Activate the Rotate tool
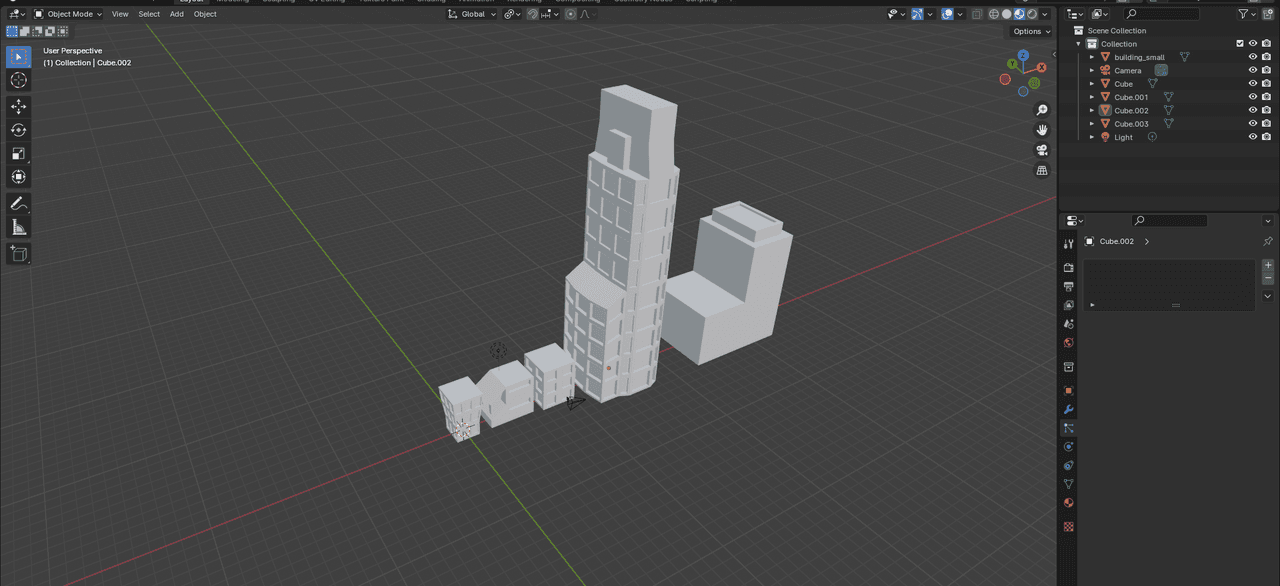1280x586 pixels. 18,130
